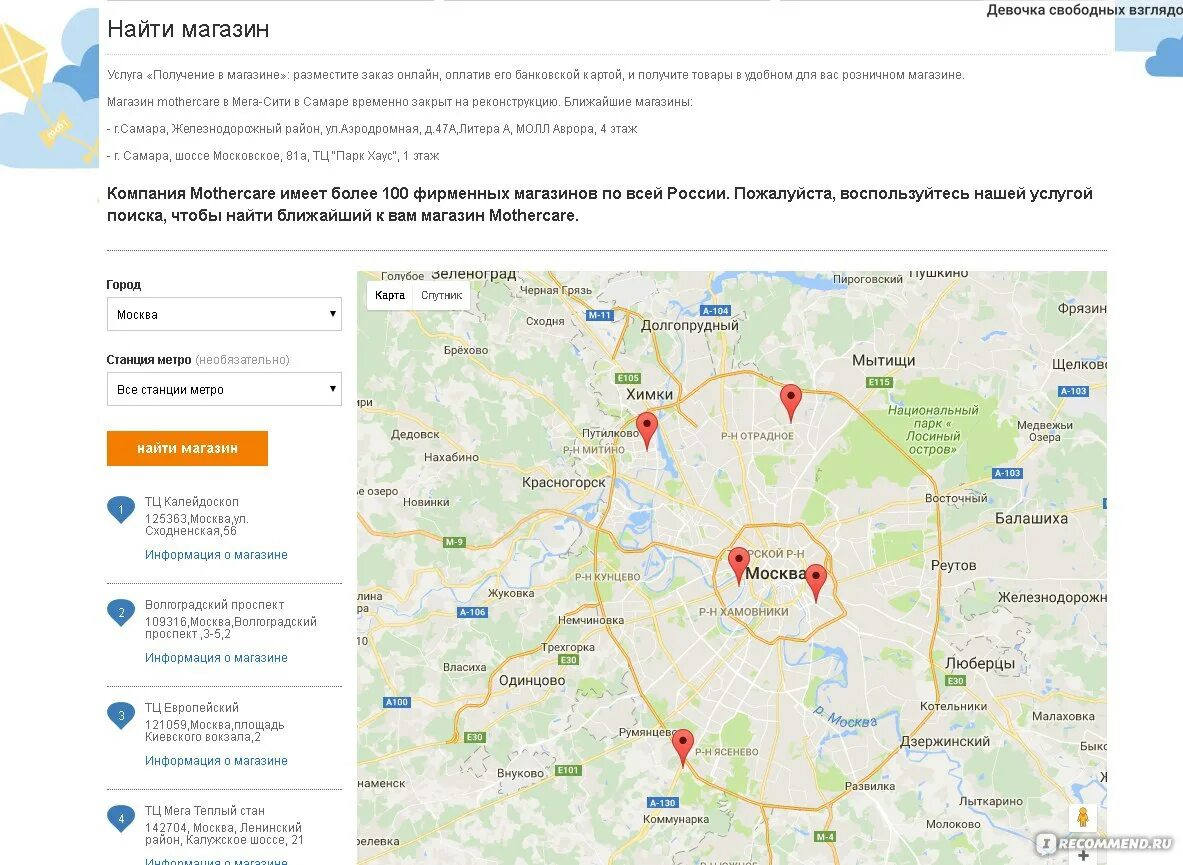Click the Реутов label on the map
The image size is (1183, 865).
tap(954, 566)
